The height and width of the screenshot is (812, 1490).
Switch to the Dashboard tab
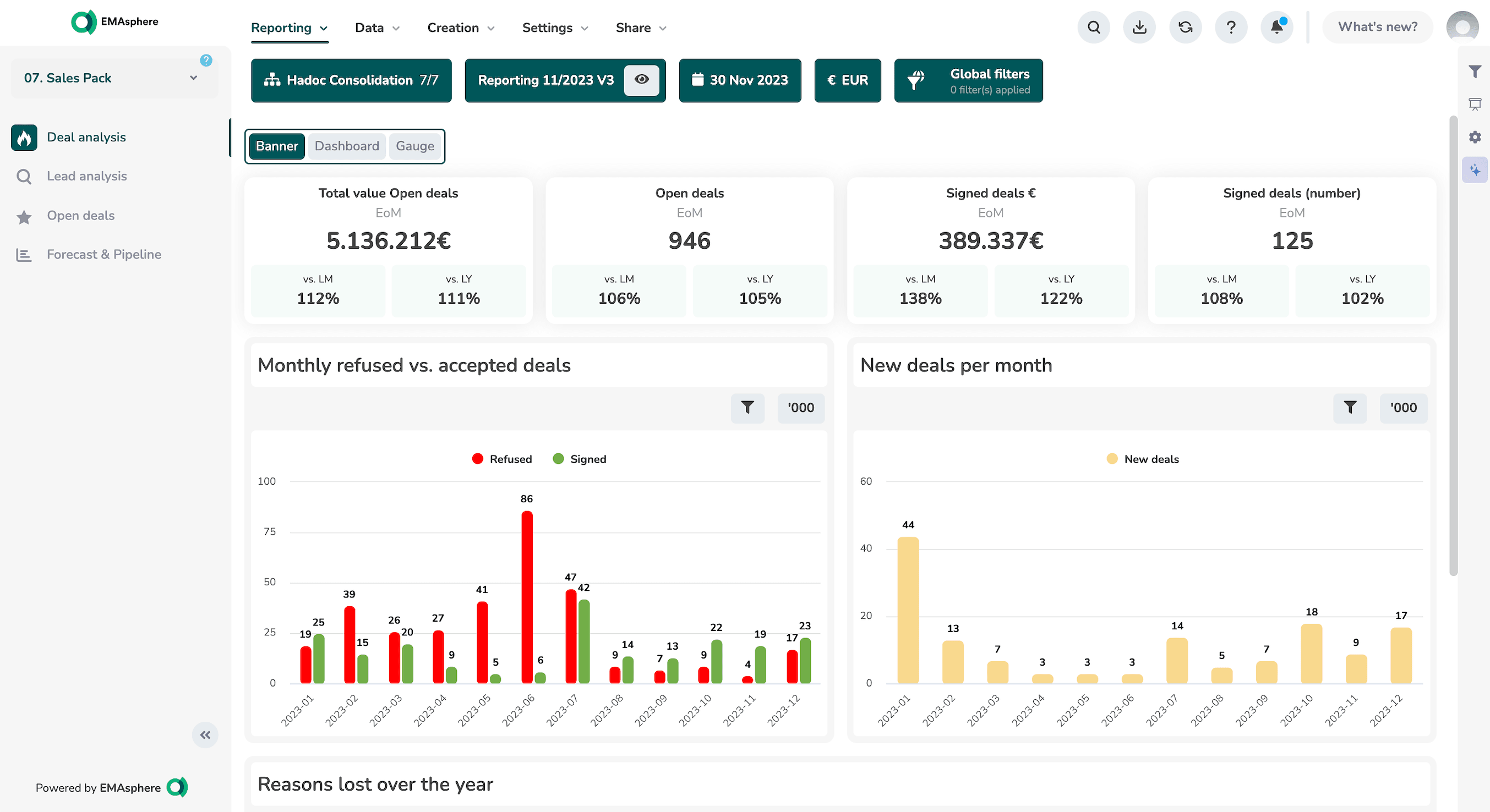(346, 146)
